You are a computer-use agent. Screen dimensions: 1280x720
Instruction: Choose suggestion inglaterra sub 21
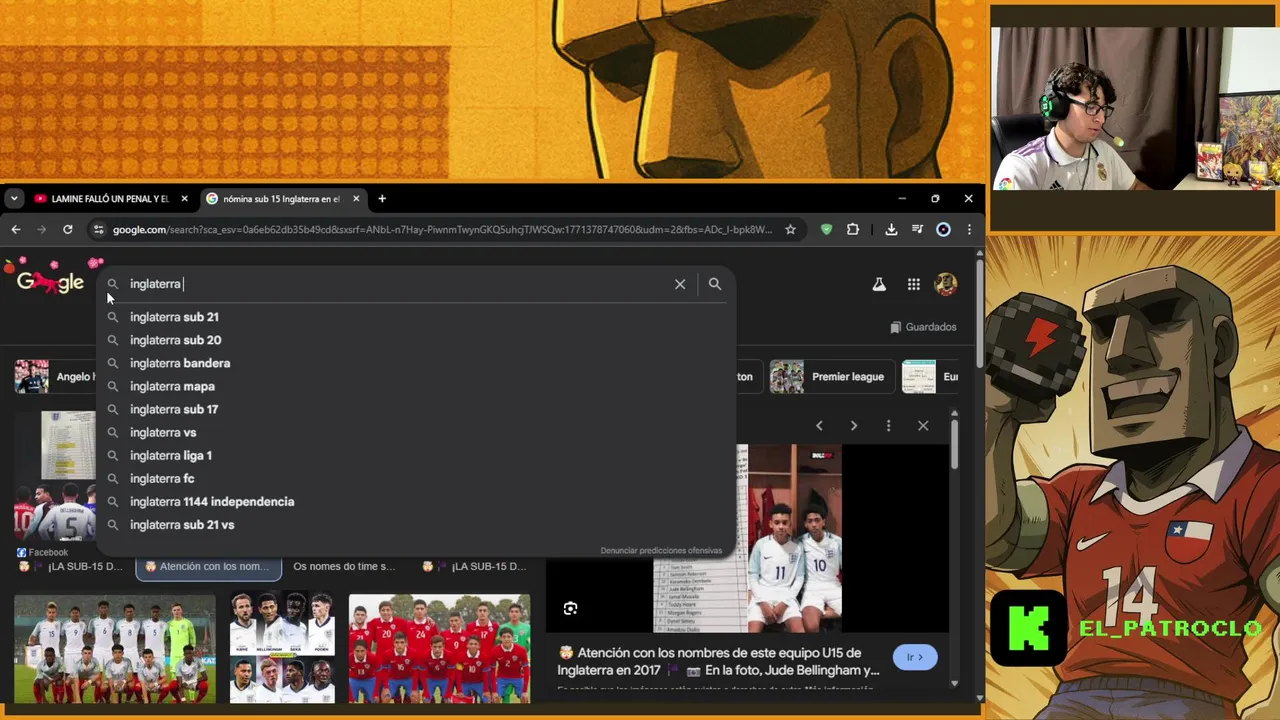click(415, 317)
